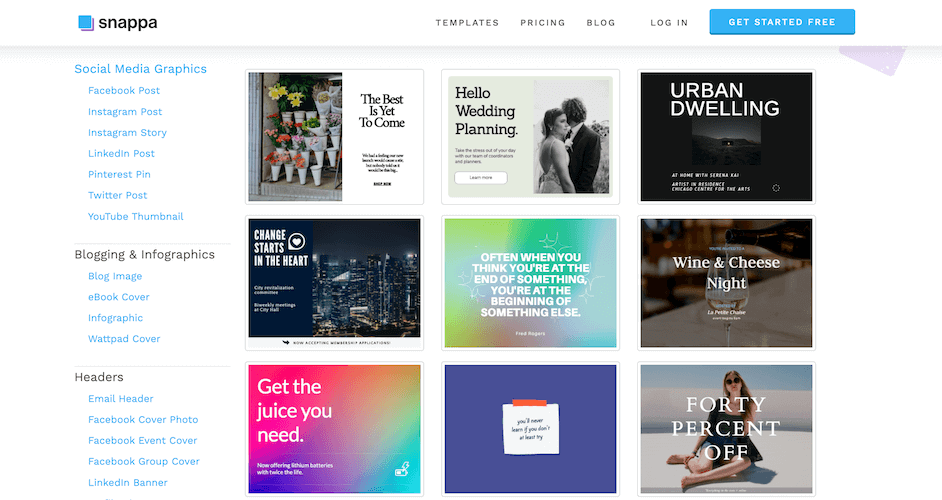Open the Urban Dwelling template thumbnail
The image size is (942, 500).
coord(726,137)
